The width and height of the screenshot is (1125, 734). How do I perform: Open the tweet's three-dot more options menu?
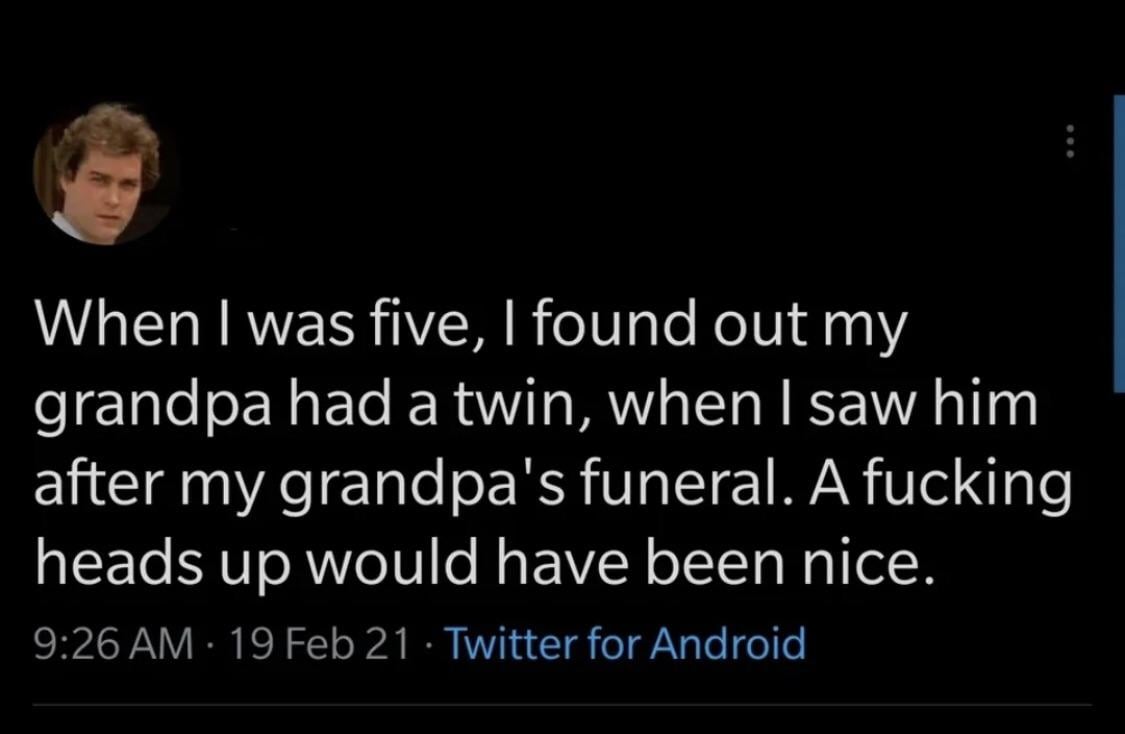(1069, 141)
